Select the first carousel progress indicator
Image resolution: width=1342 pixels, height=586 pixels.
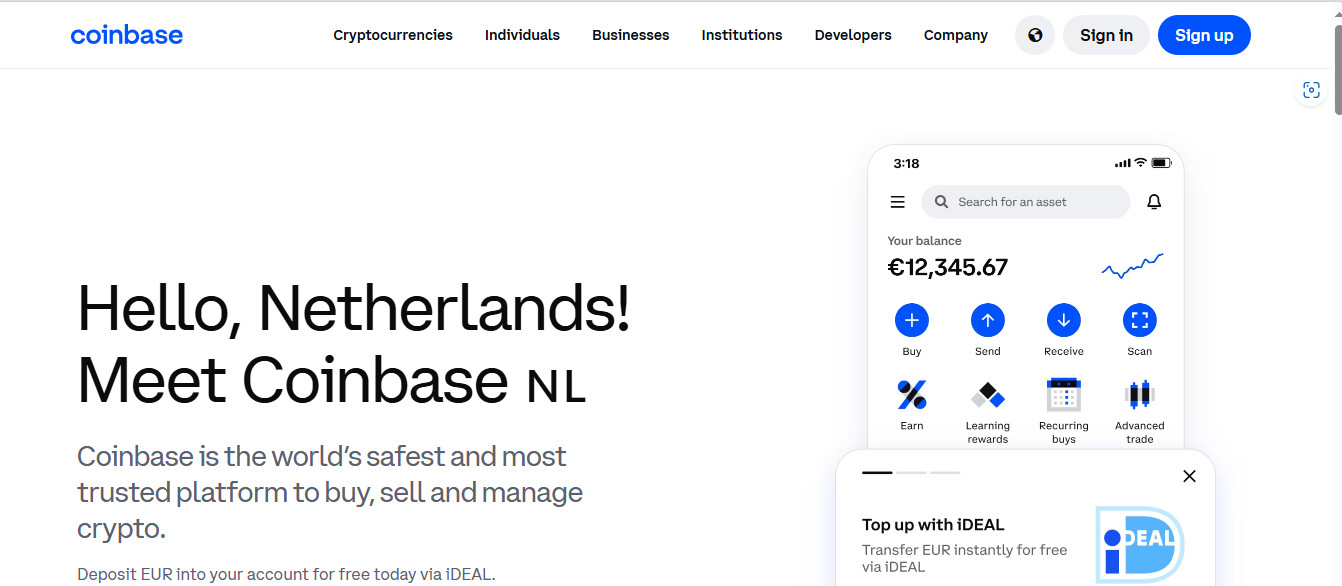coord(878,472)
